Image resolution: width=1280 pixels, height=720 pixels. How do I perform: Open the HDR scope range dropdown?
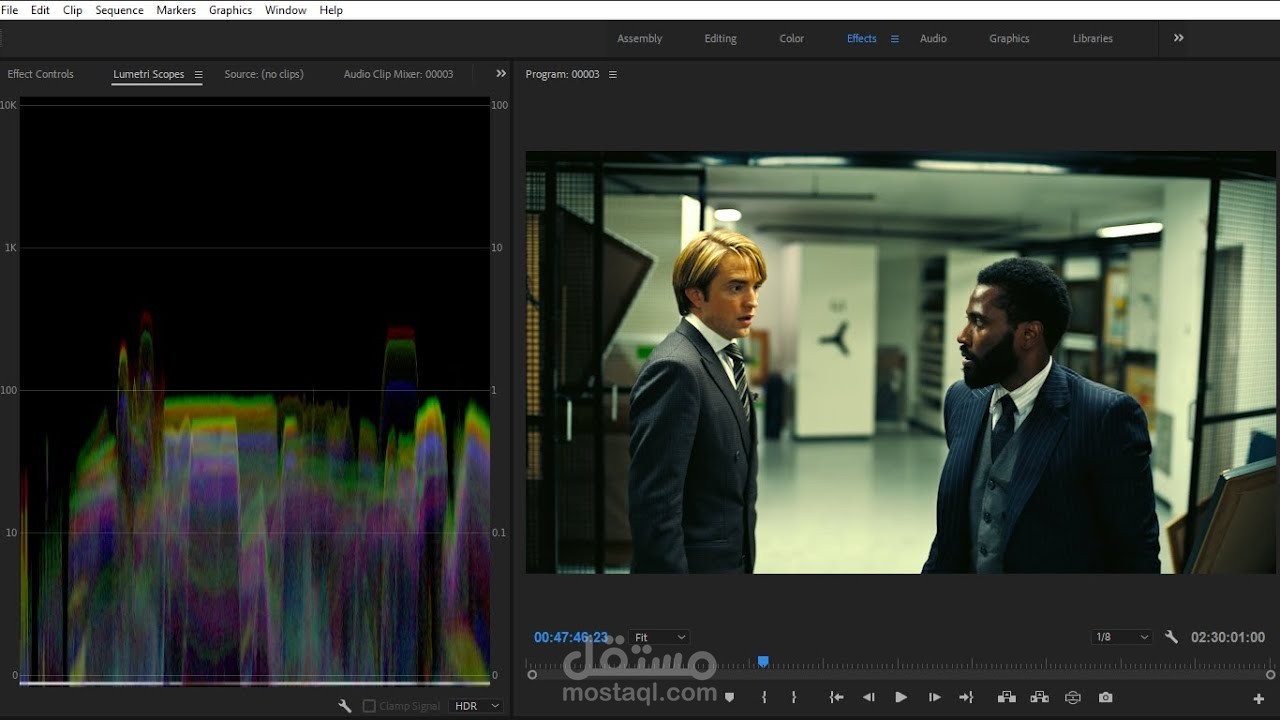point(476,706)
